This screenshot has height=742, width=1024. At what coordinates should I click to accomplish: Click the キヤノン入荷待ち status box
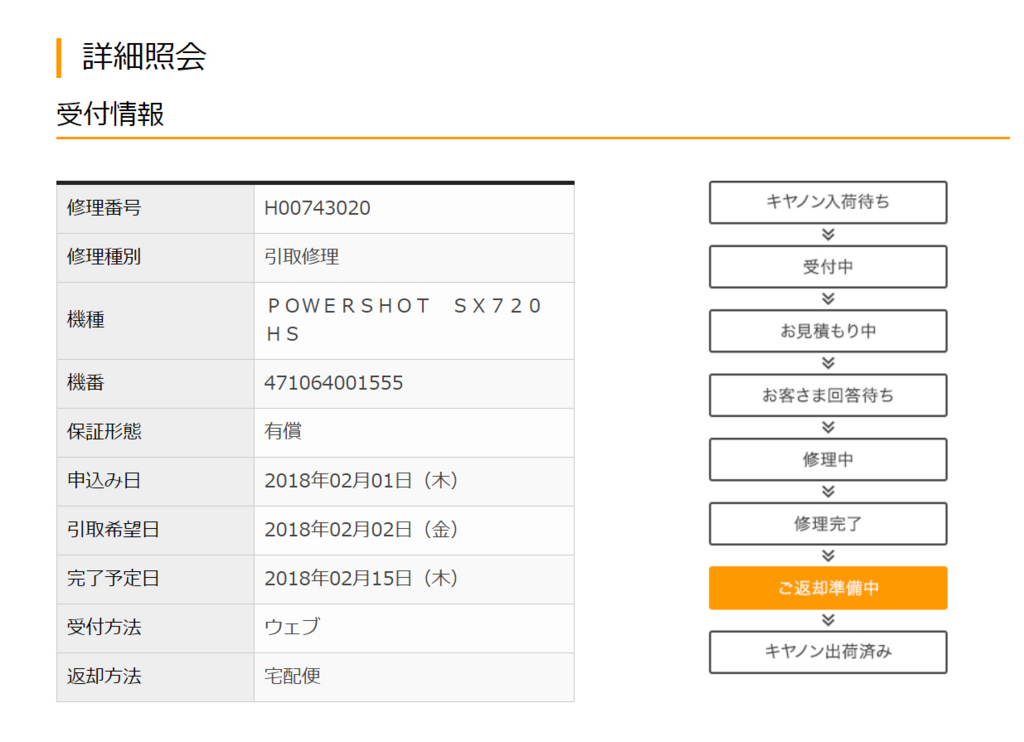tap(827, 202)
